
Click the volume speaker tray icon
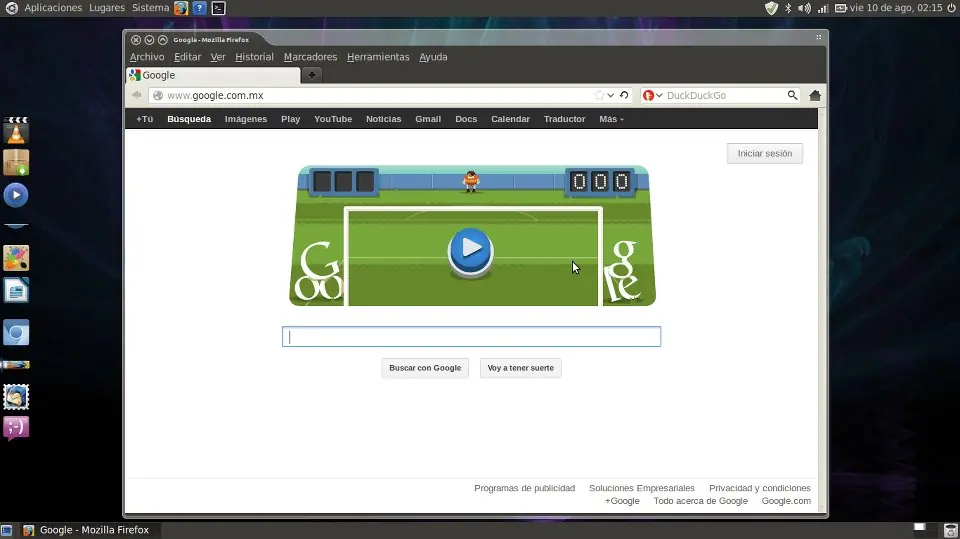coord(804,8)
